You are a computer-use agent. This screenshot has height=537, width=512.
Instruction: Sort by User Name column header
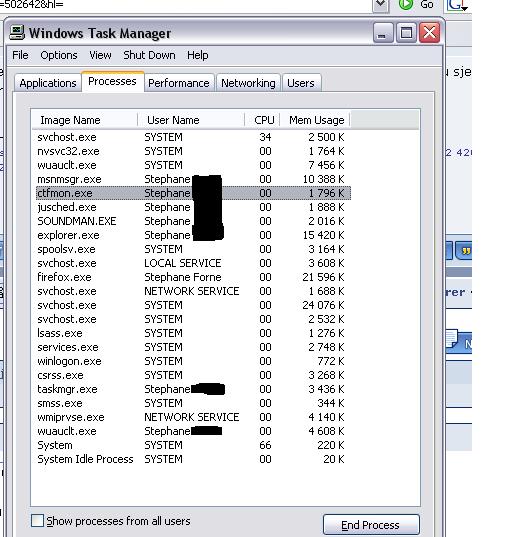pyautogui.click(x=191, y=120)
